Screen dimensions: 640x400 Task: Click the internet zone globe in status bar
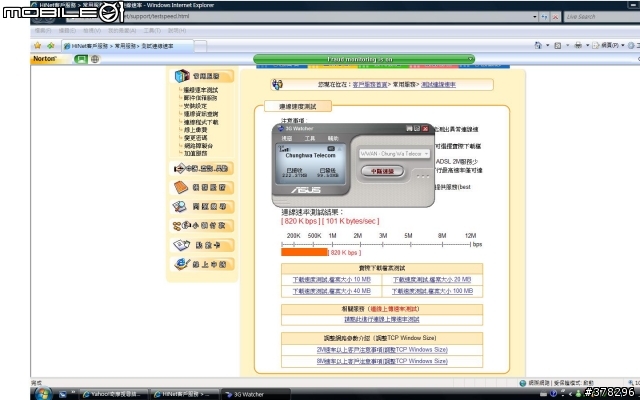pyautogui.click(x=522, y=383)
